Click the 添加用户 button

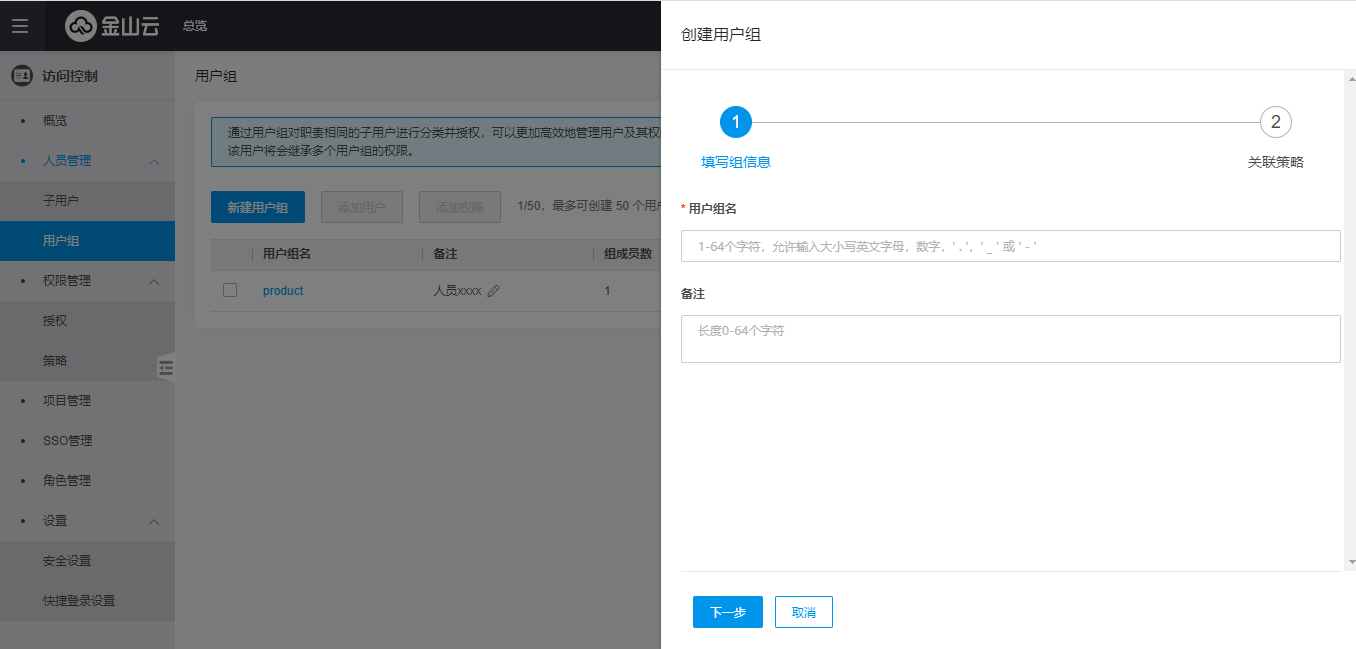click(362, 207)
